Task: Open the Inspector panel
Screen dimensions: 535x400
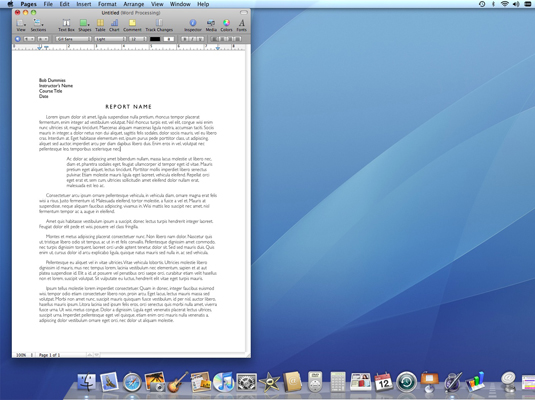Action: [193, 25]
